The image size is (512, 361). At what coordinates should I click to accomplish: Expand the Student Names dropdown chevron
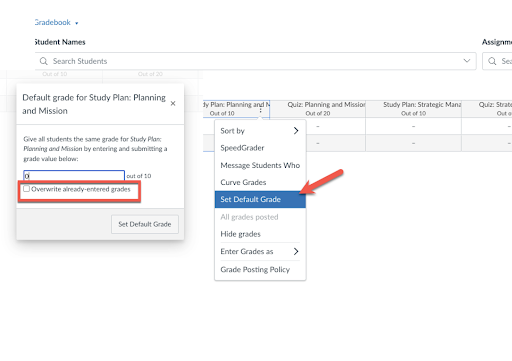467,61
